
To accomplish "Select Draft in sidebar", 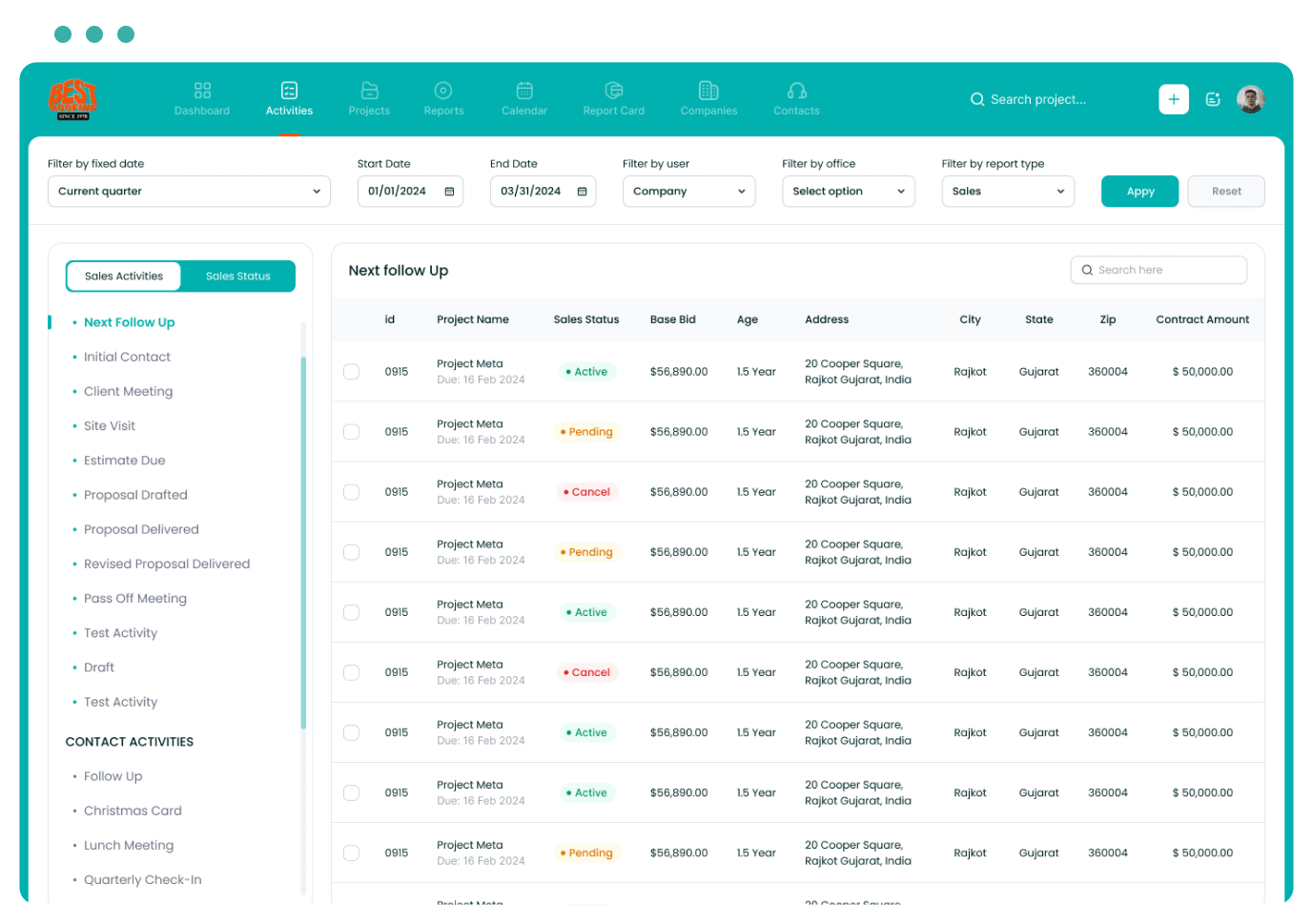I will coord(99,667).
